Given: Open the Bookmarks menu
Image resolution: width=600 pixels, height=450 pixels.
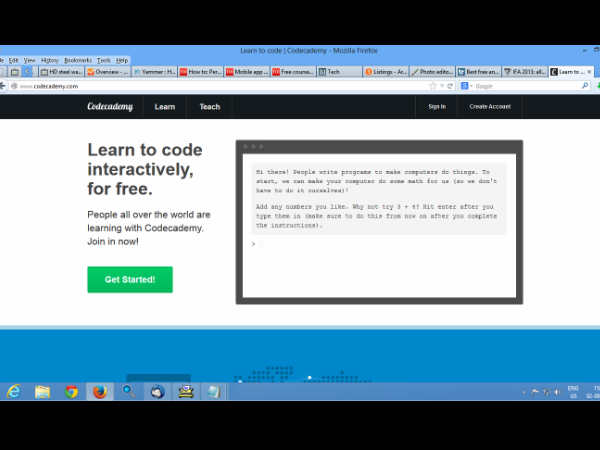Looking at the screenshot, I should (x=78, y=60).
